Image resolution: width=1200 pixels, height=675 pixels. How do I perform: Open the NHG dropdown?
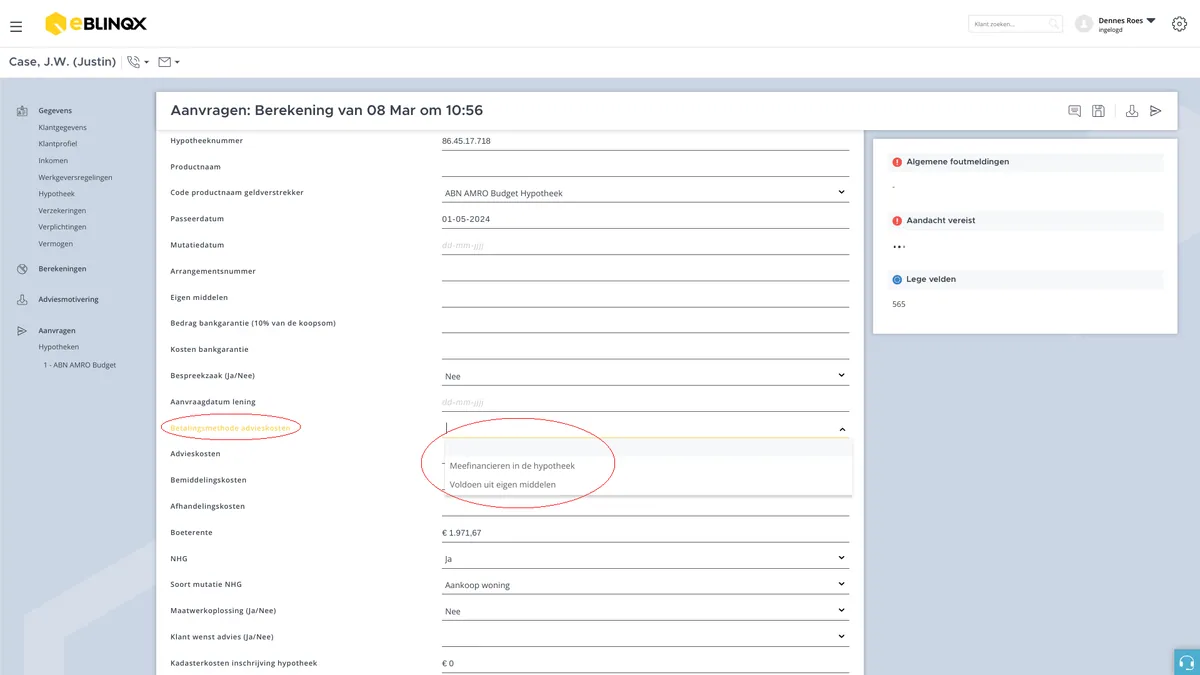point(645,558)
